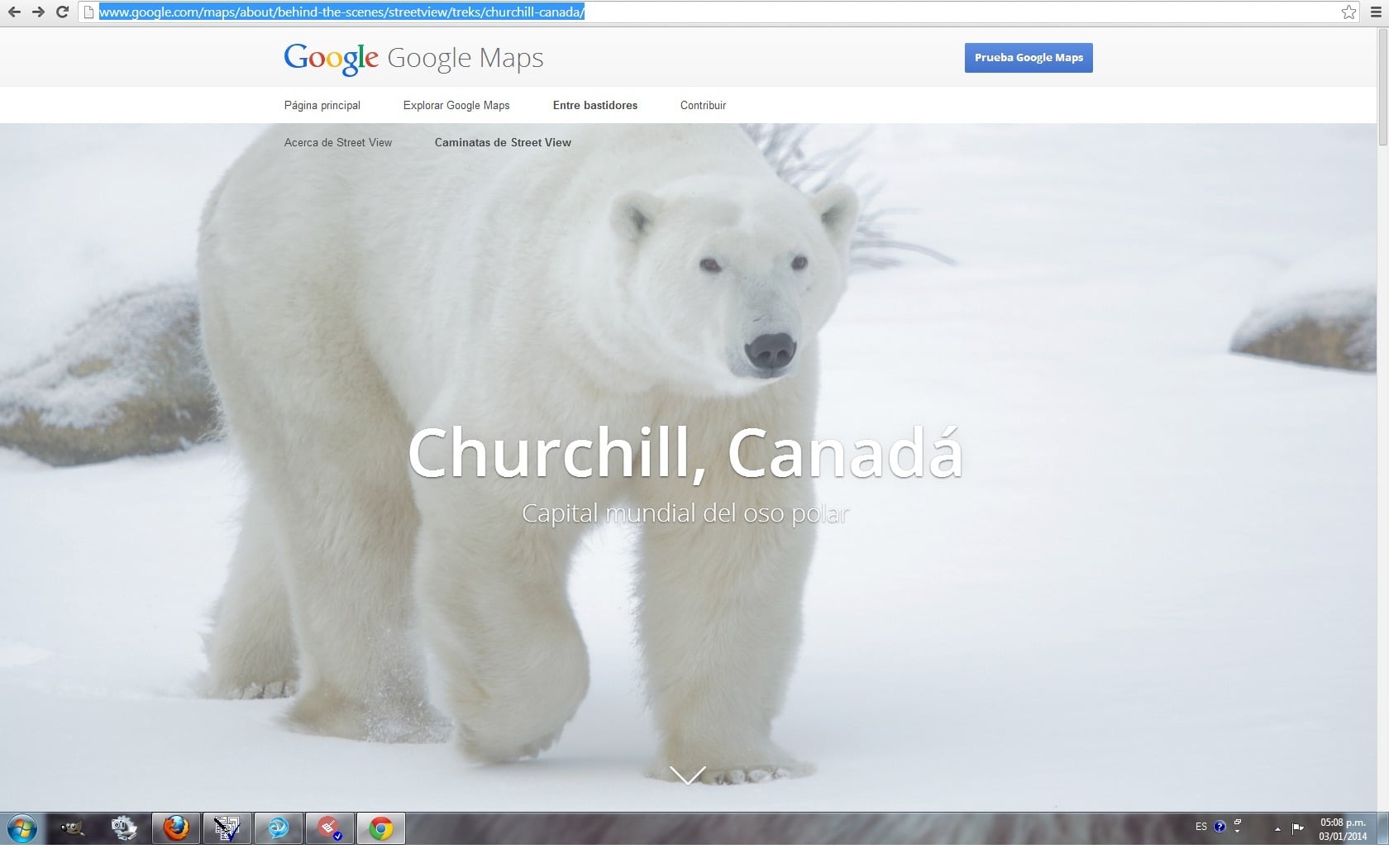Open the ES language bar selector

1201,827
